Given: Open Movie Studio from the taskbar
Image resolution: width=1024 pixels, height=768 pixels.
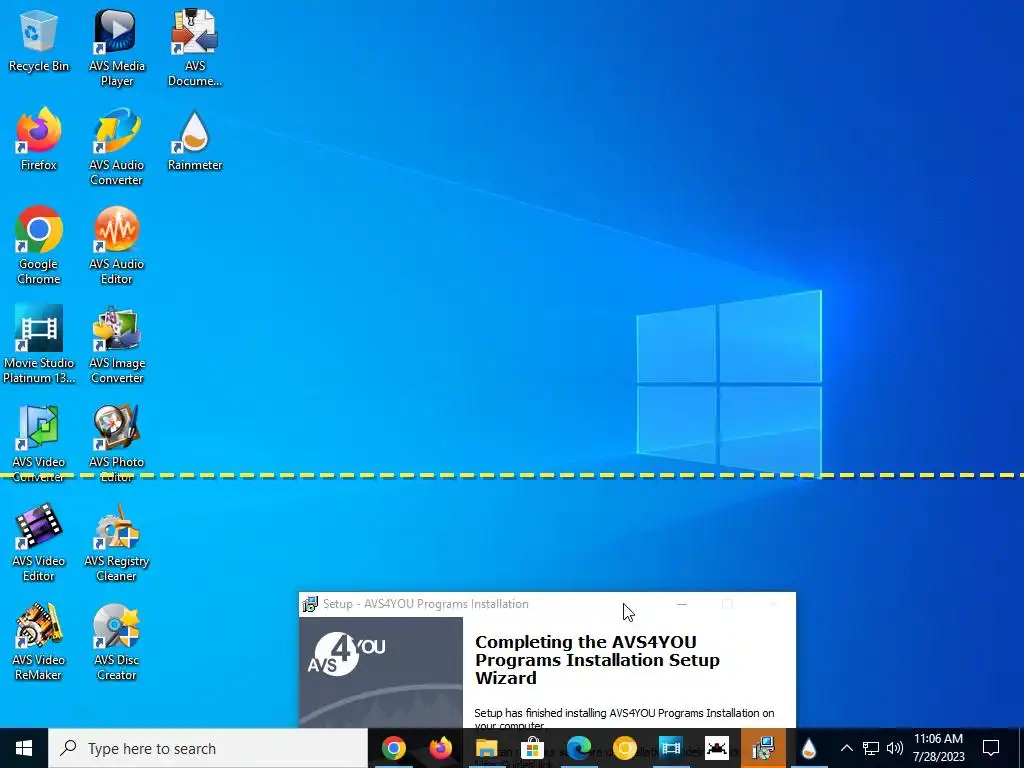Looking at the screenshot, I should (x=671, y=748).
